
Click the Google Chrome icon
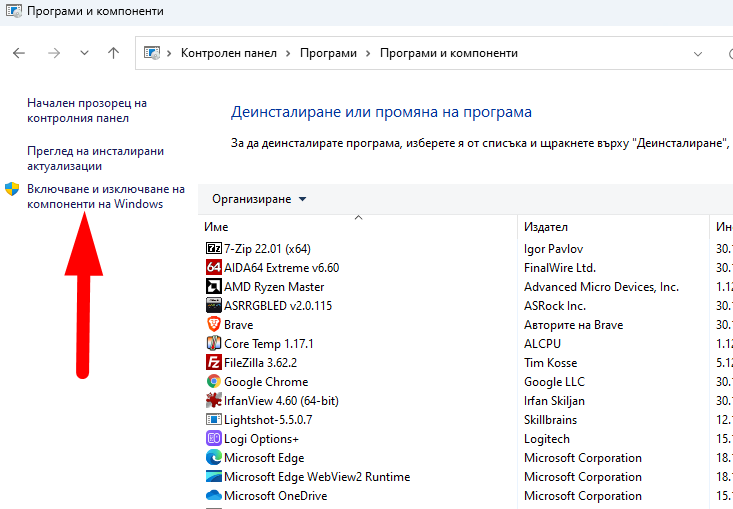point(214,381)
